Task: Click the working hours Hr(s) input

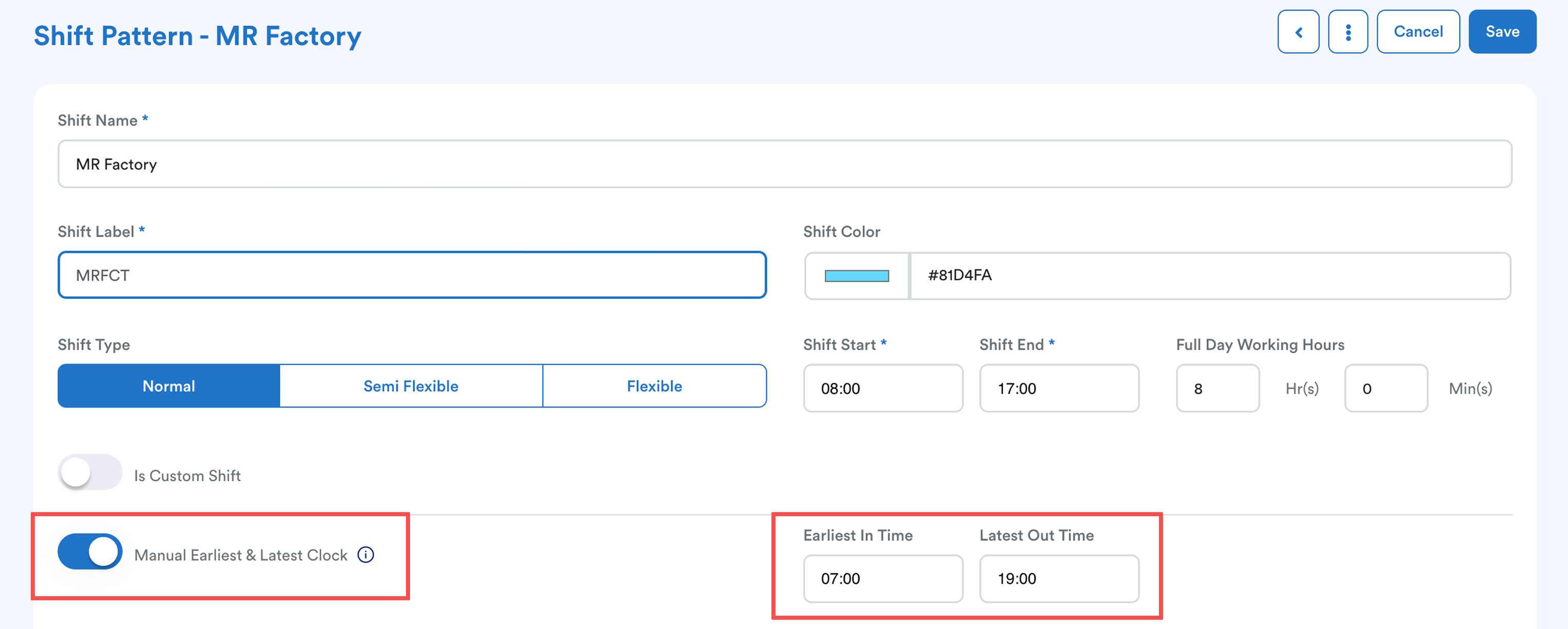Action: pos(1217,389)
